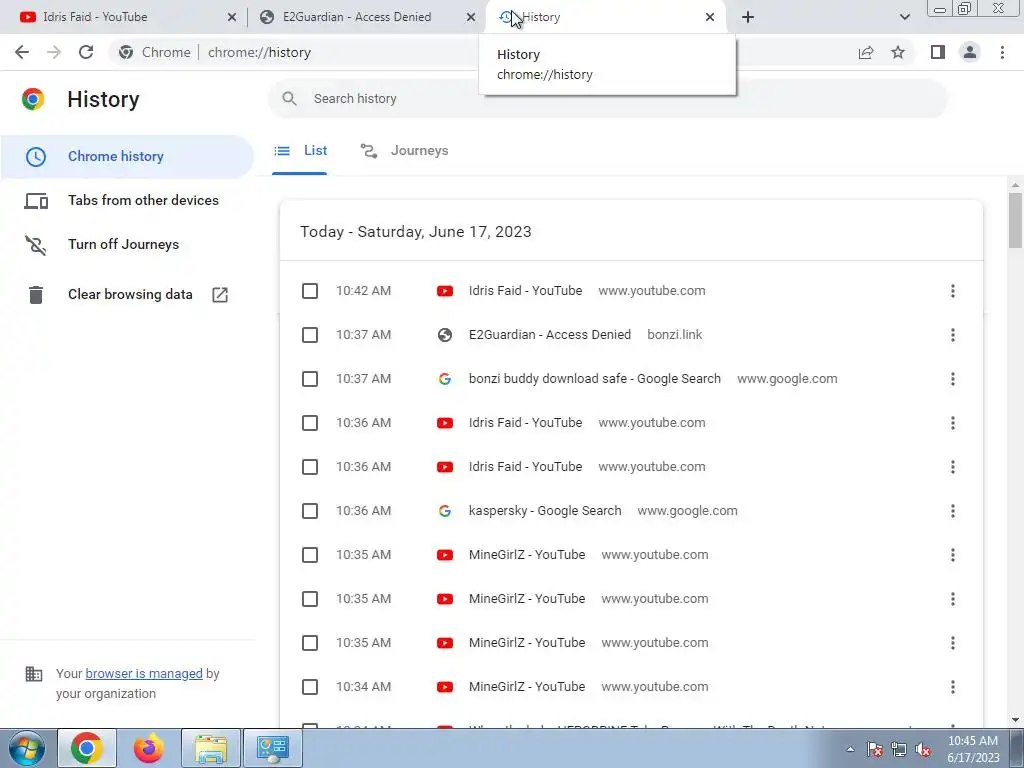Click the history list vertical scrollbar thumb
Viewport: 1024px width, 768px height.
[x=1015, y=221]
